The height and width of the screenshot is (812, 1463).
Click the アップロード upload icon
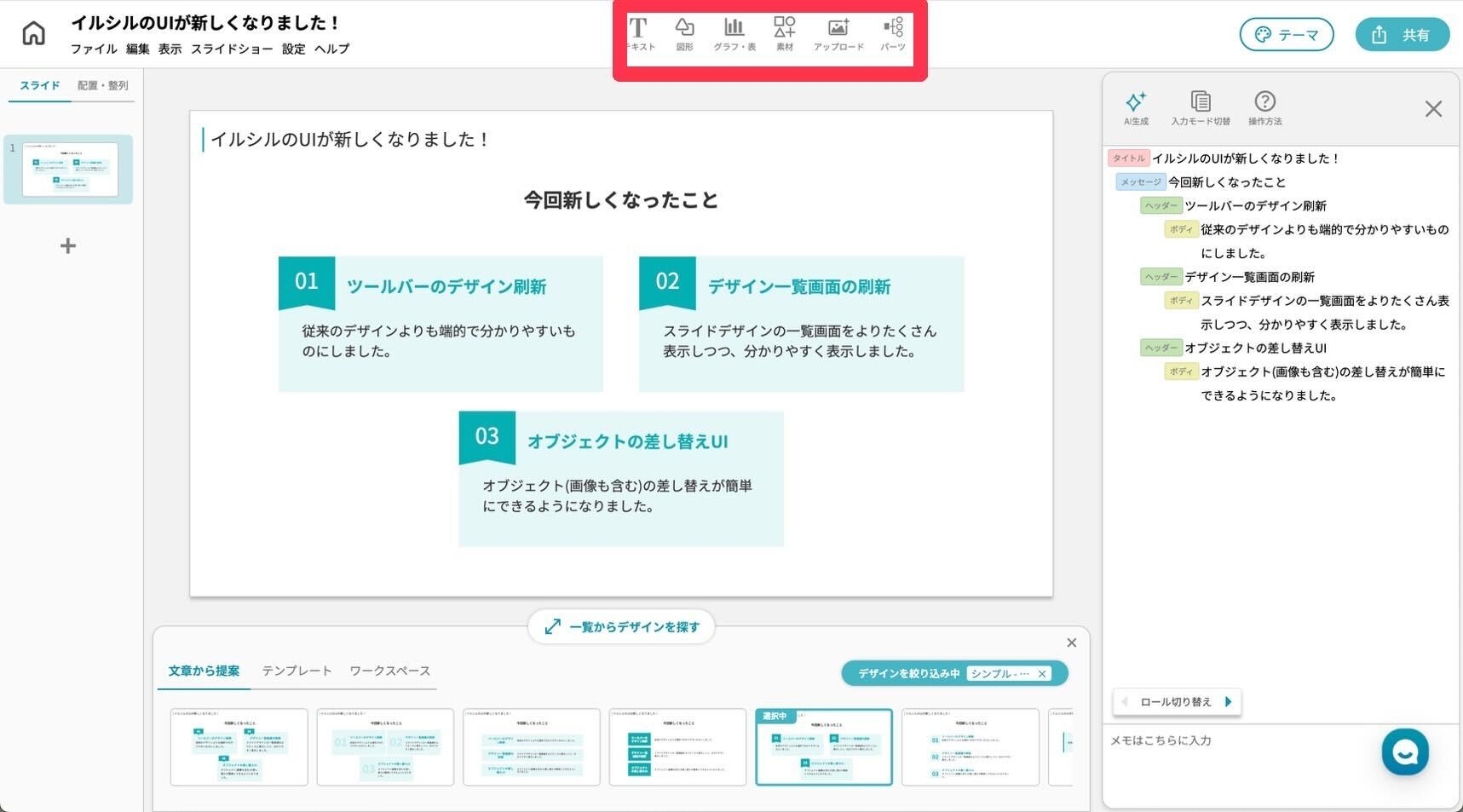[x=838, y=34]
